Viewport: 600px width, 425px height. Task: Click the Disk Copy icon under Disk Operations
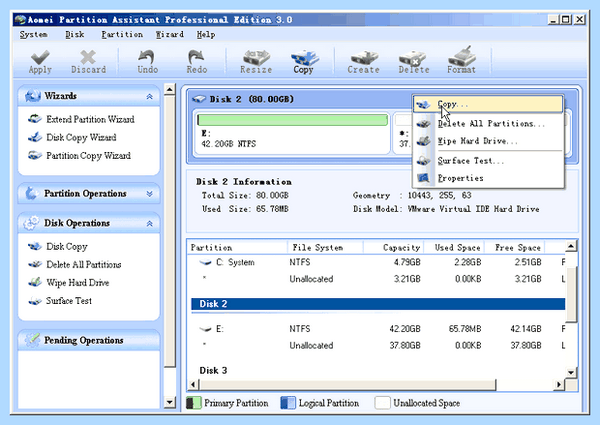click(35, 246)
